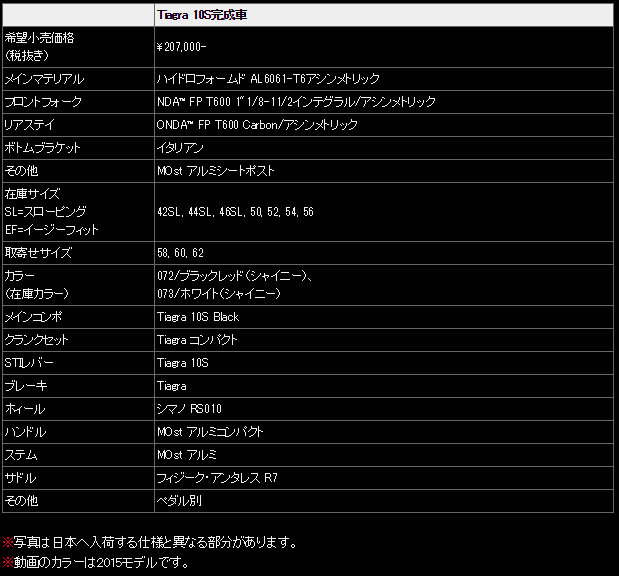Viewport: 619px width, 576px height.
Task: Select the 'ステム' row label
Action: click(21, 455)
